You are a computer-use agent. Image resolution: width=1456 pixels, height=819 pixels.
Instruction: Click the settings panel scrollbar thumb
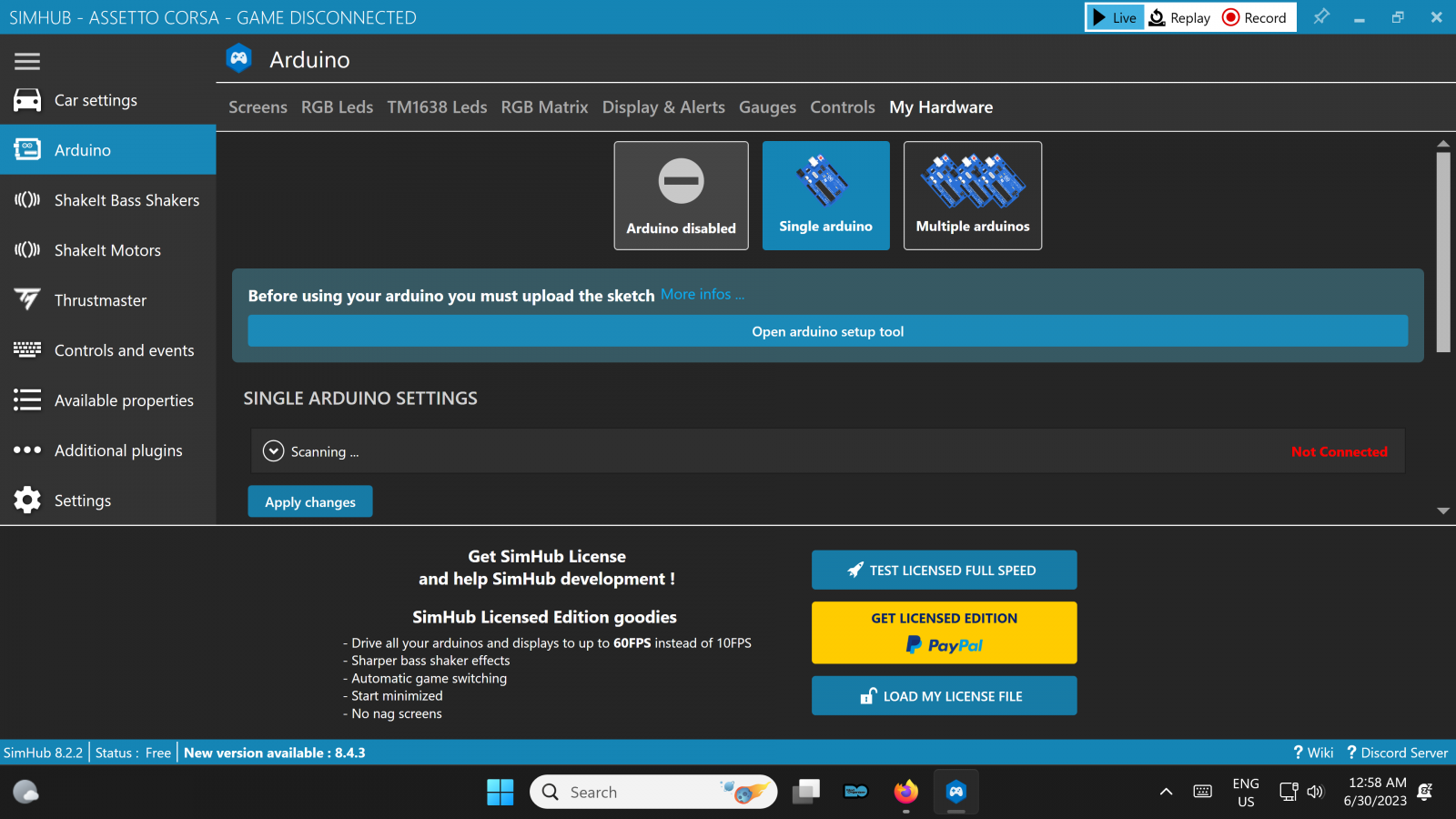1443,252
